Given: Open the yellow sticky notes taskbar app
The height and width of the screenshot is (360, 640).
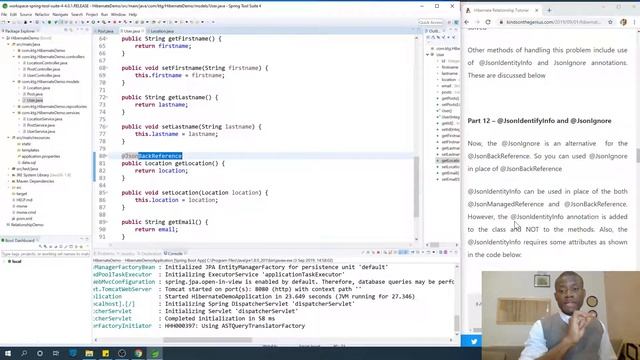Looking at the screenshot, I should (106, 353).
